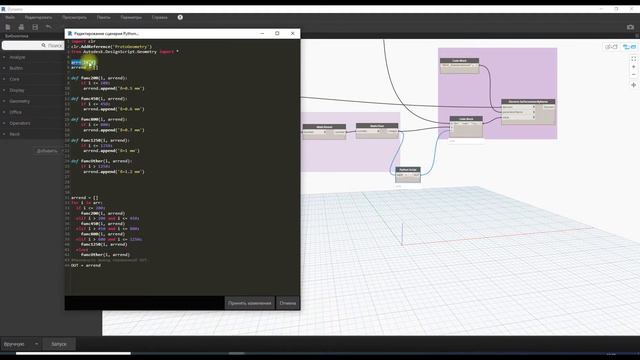Open the Settings menu
The image size is (640, 360).
click(x=131, y=18)
